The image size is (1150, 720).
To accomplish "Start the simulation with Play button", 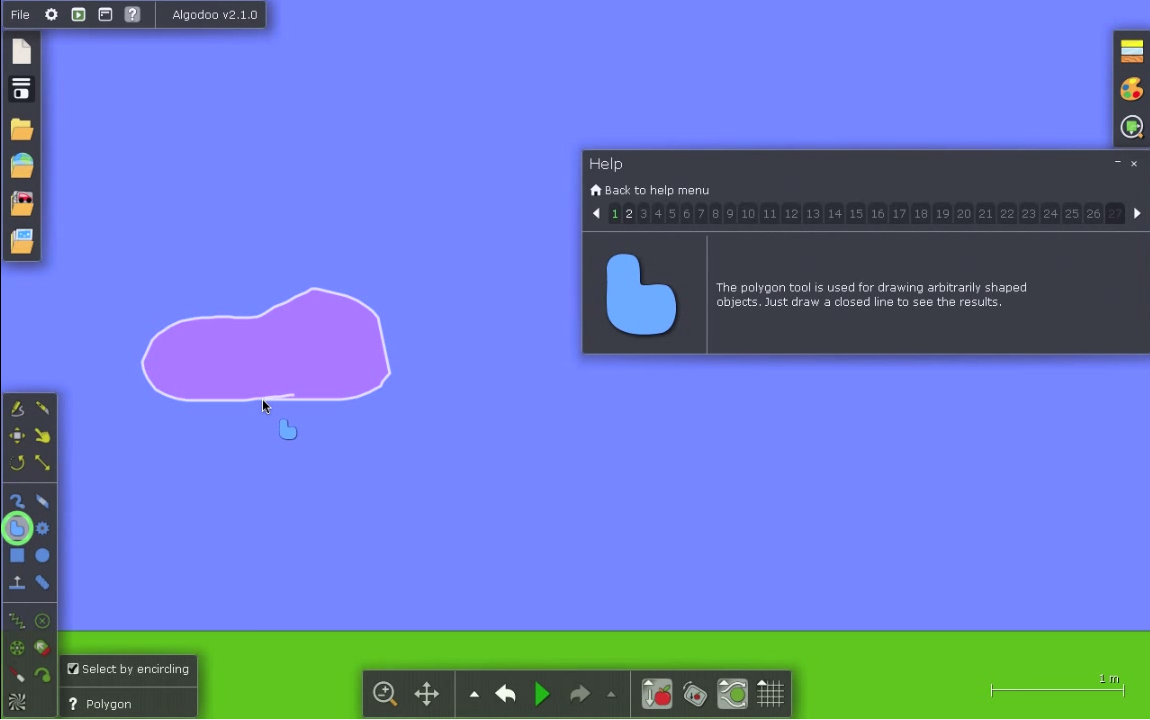I will click(x=542, y=694).
